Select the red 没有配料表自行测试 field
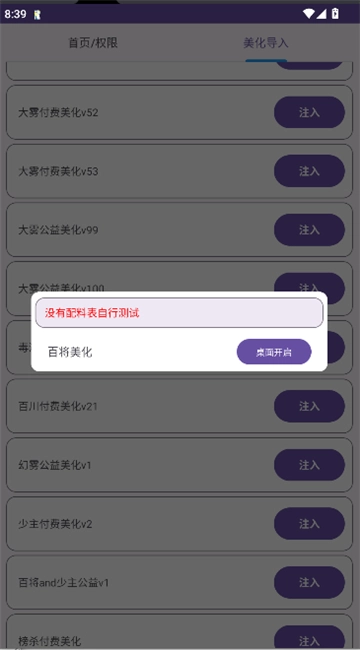Screen dimensions: 360x650 pos(179,313)
